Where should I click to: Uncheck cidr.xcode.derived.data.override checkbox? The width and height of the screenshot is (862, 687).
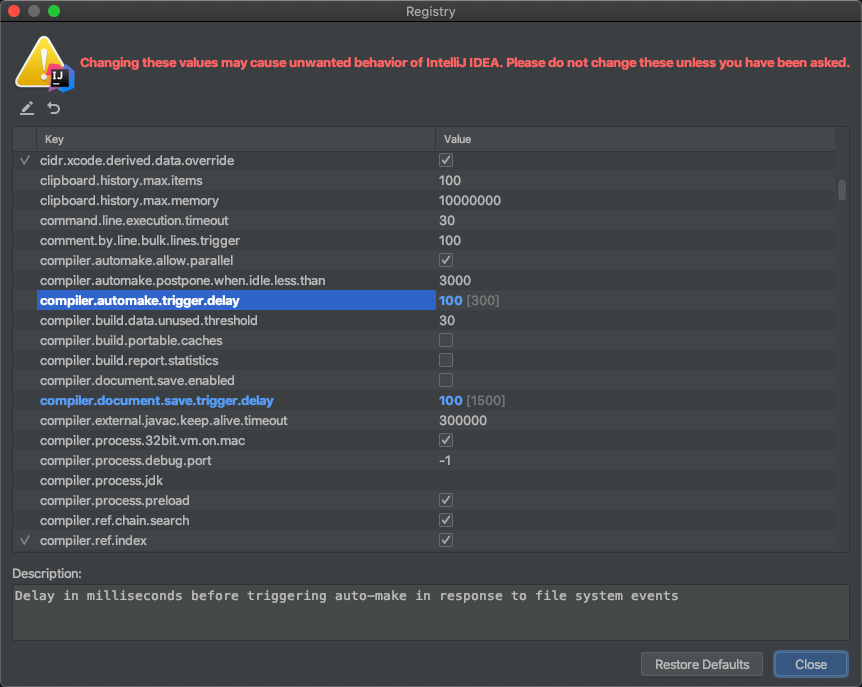point(446,160)
